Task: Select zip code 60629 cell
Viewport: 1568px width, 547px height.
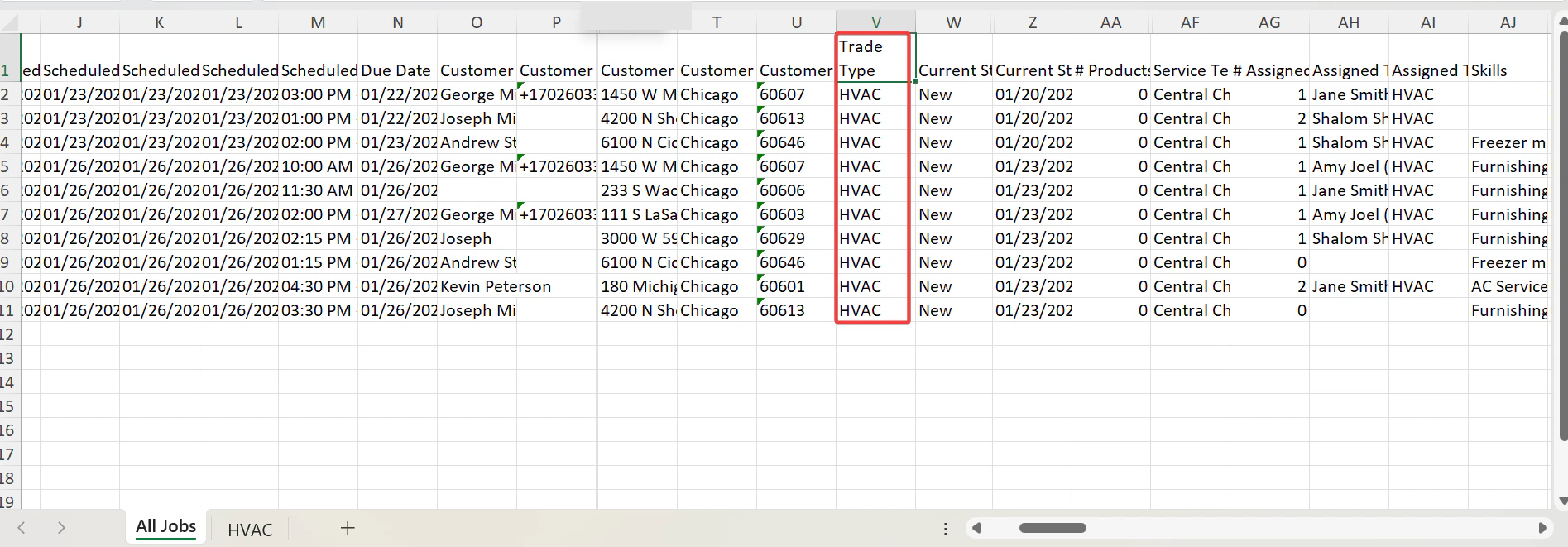Action: point(796,238)
